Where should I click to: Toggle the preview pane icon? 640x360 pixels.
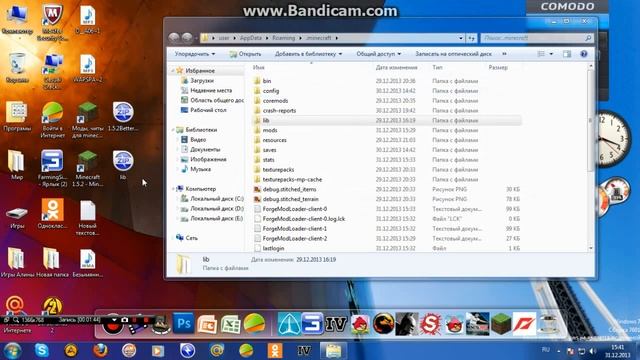567,54
